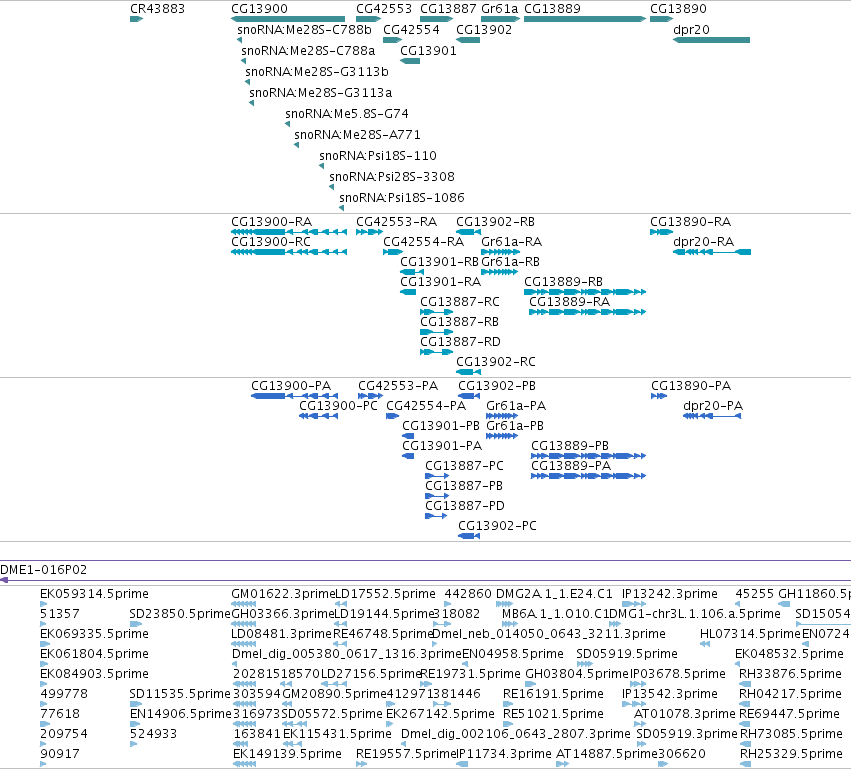Select the CG13902-PC protein

click(469, 537)
